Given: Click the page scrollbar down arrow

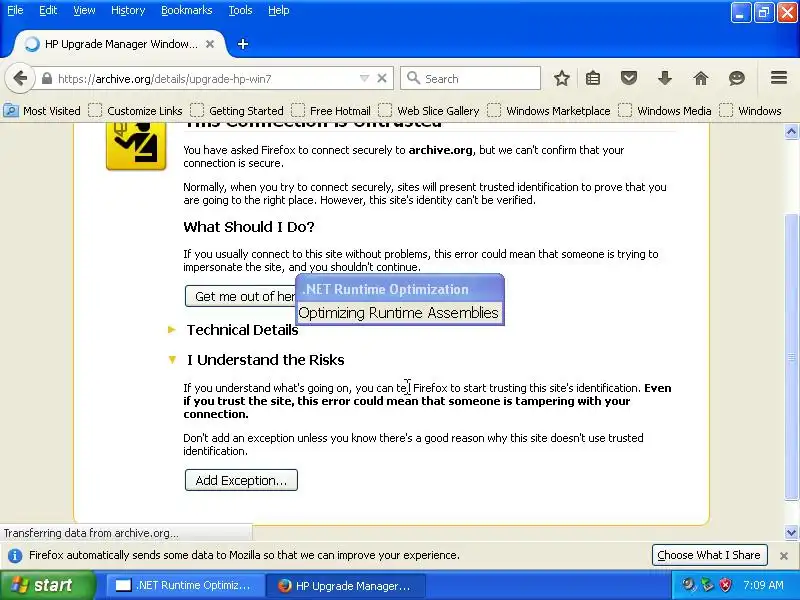Looking at the screenshot, I should [x=791, y=532].
